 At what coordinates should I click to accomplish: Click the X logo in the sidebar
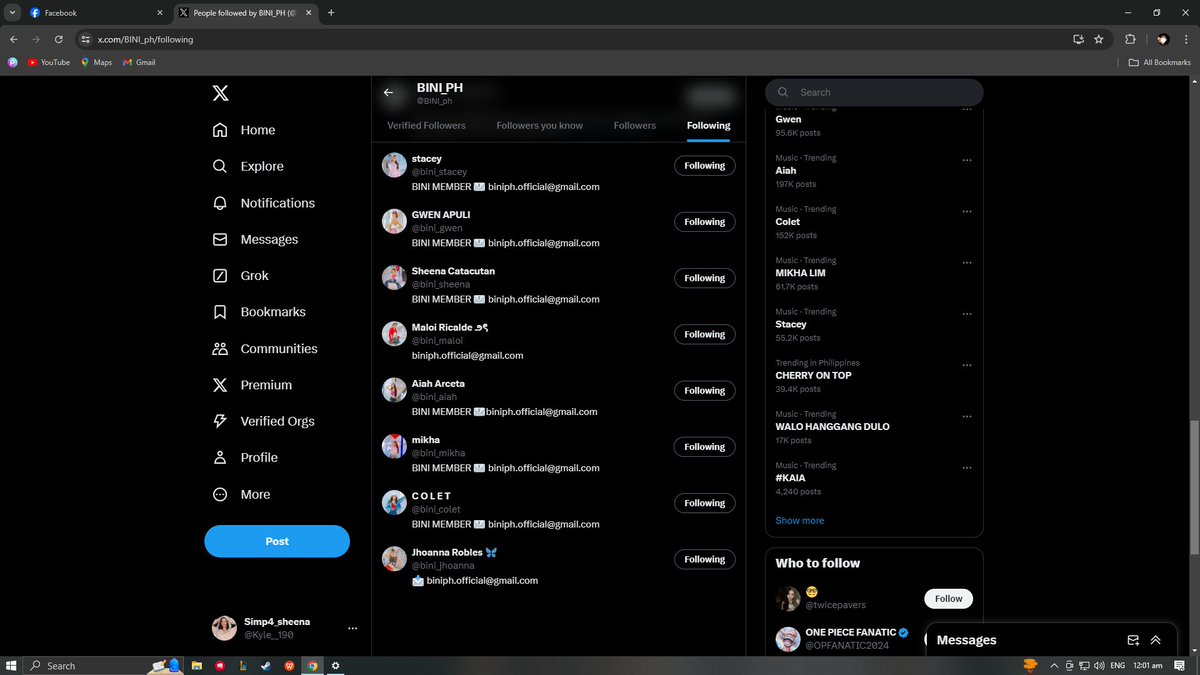(221, 93)
